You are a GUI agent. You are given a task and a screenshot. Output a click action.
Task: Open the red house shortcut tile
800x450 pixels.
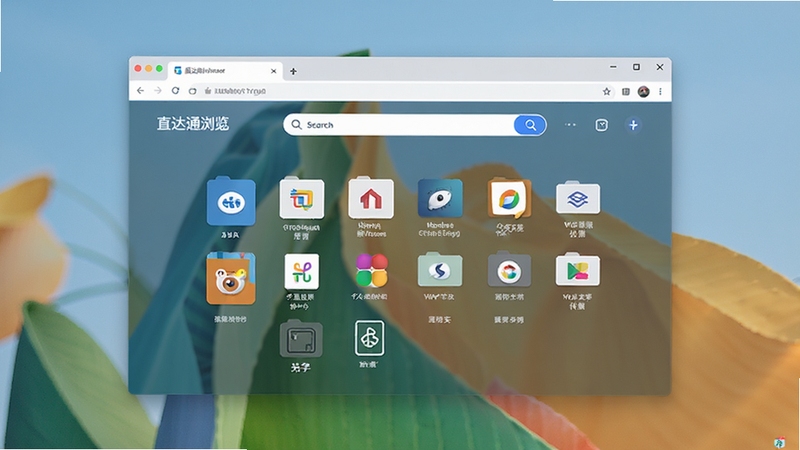point(371,198)
